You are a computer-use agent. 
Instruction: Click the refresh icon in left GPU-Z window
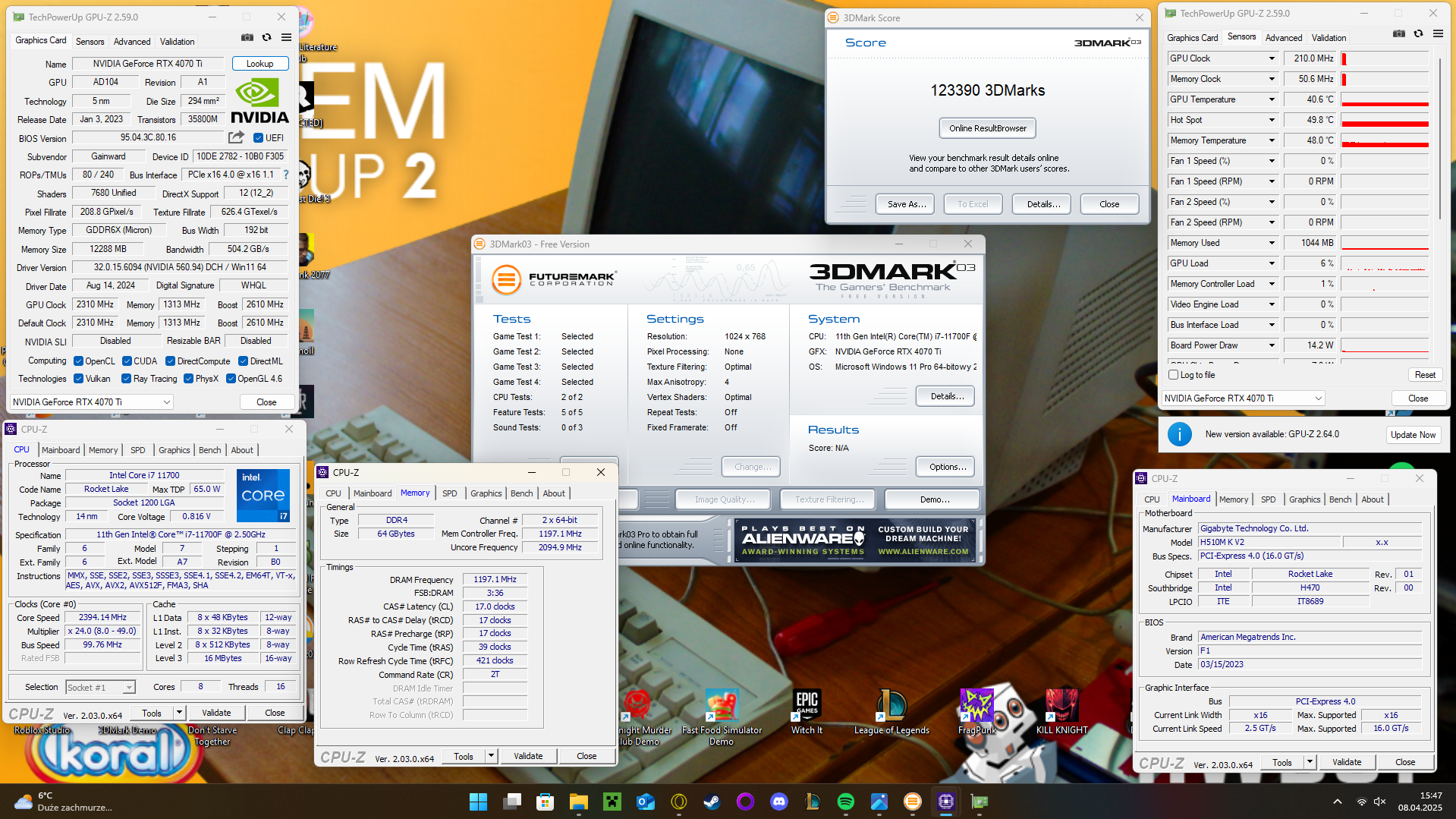point(266,38)
